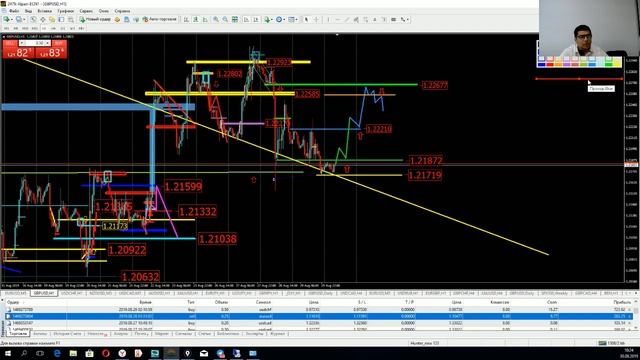Viewport: 640px width, 360px height.
Task: Toggle chart shift
Action: click(256, 19)
